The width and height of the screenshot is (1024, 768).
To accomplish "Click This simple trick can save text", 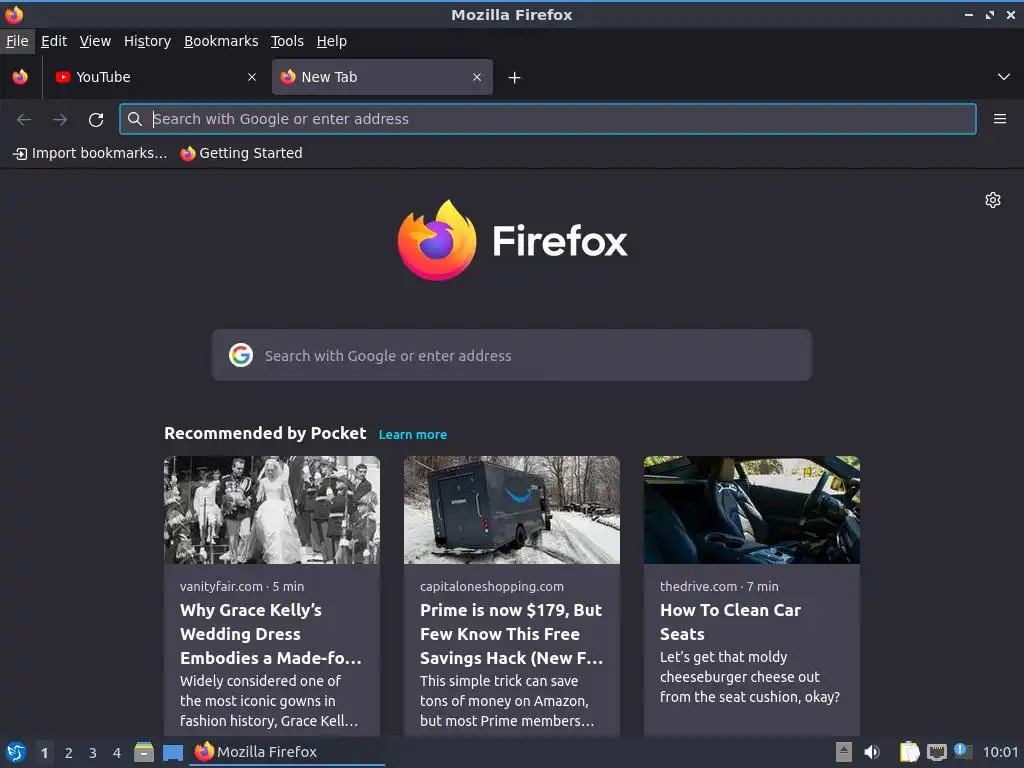I will (x=507, y=701).
